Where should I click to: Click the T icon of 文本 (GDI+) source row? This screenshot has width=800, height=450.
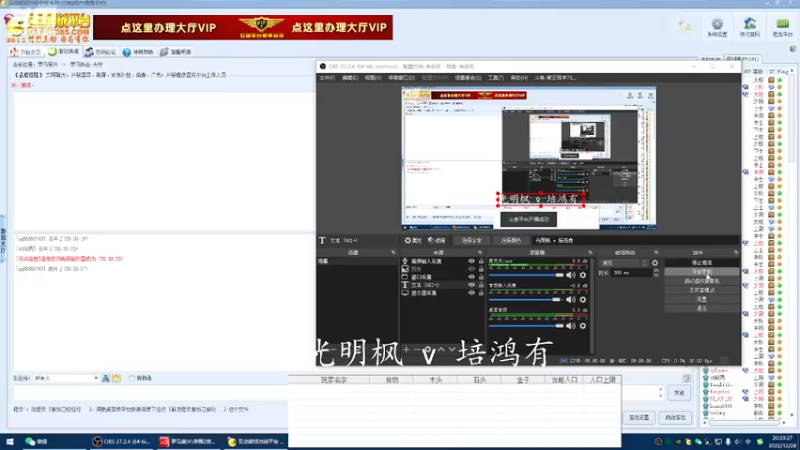(405, 285)
